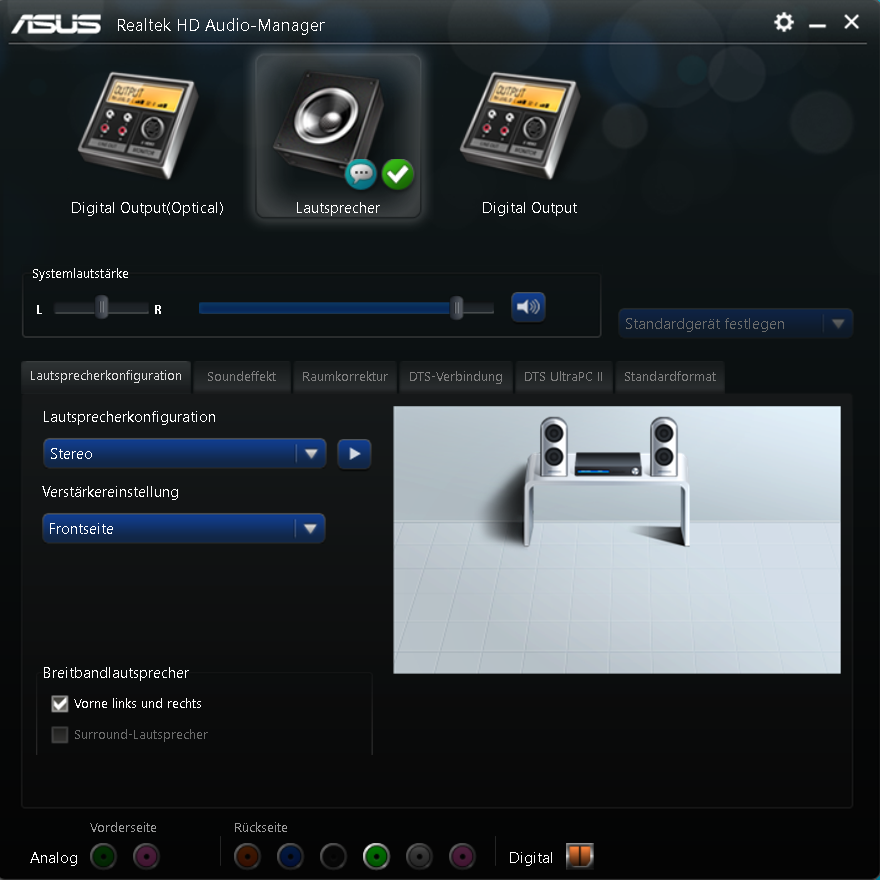The height and width of the screenshot is (880, 880).
Task: Click the speech bubble icon on Lautsprecher
Action: [x=360, y=174]
